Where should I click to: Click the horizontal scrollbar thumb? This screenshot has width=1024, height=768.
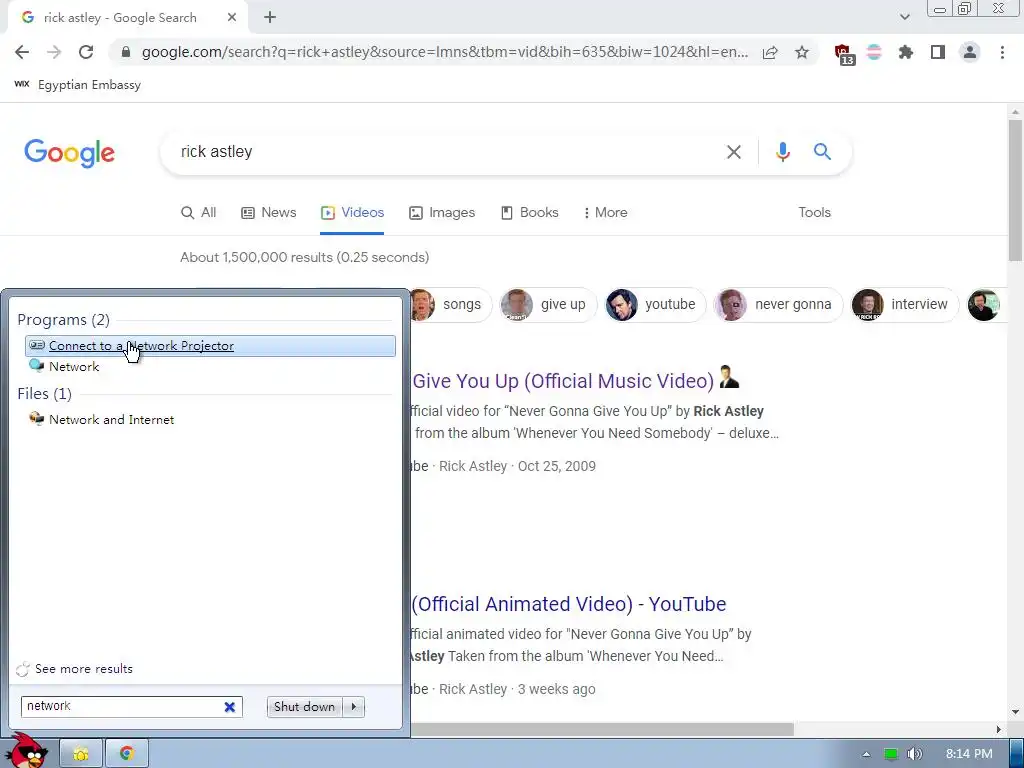(x=601, y=729)
